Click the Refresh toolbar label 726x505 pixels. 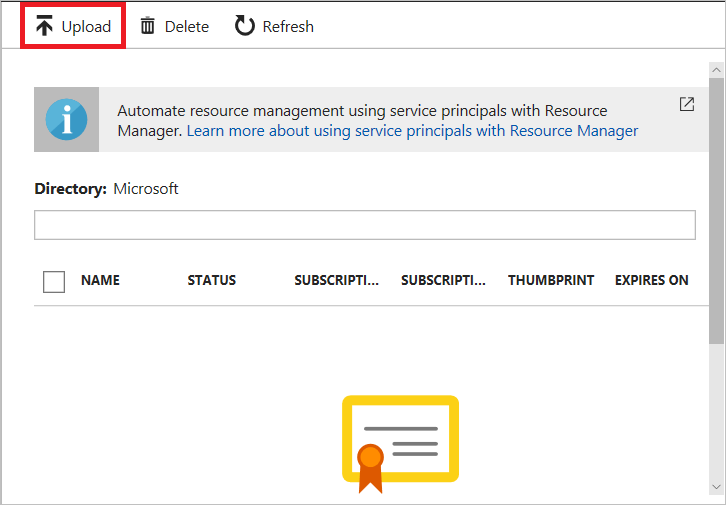pos(288,27)
